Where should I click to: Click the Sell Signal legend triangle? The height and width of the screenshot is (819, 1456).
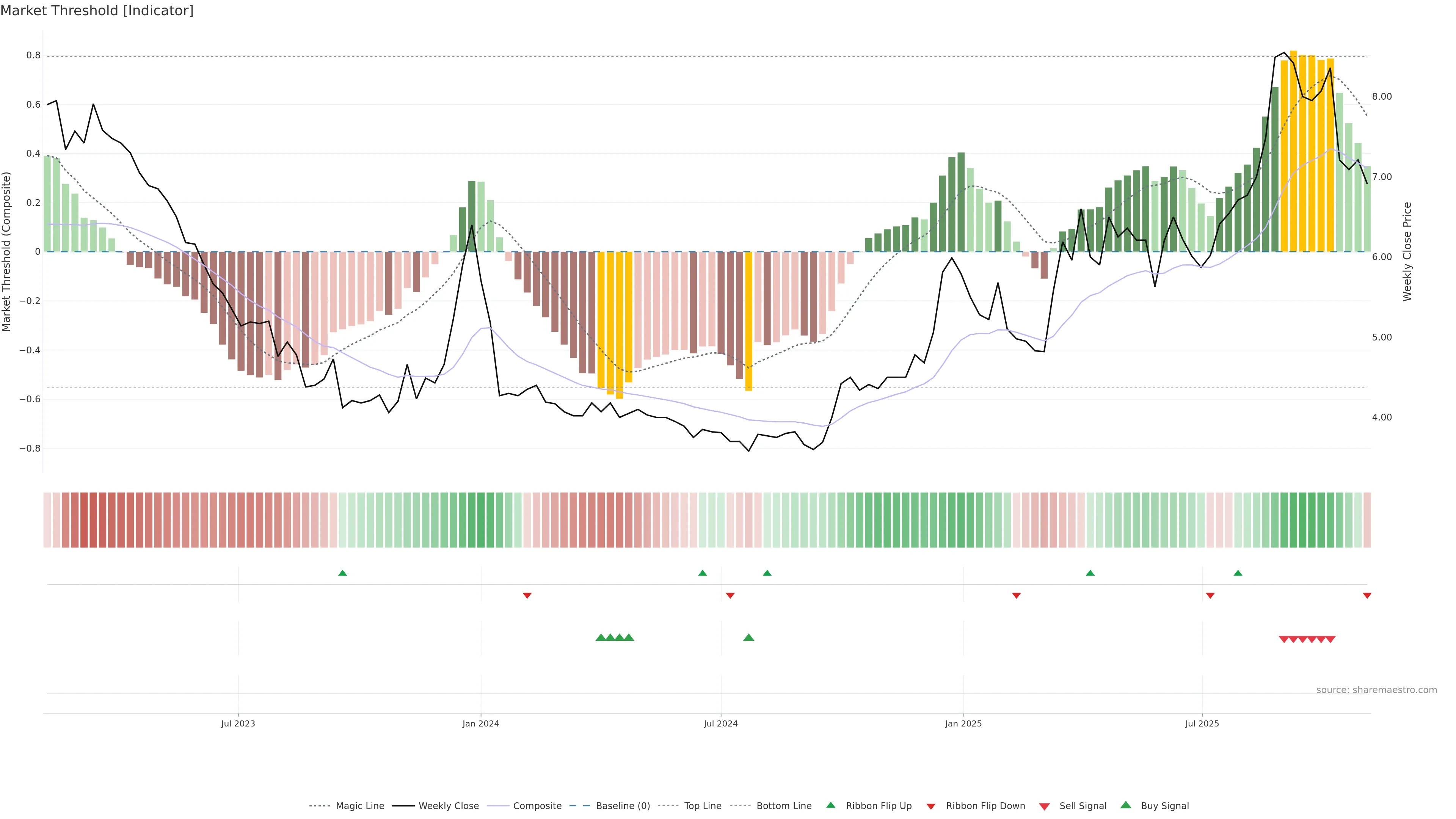pyautogui.click(x=1044, y=806)
